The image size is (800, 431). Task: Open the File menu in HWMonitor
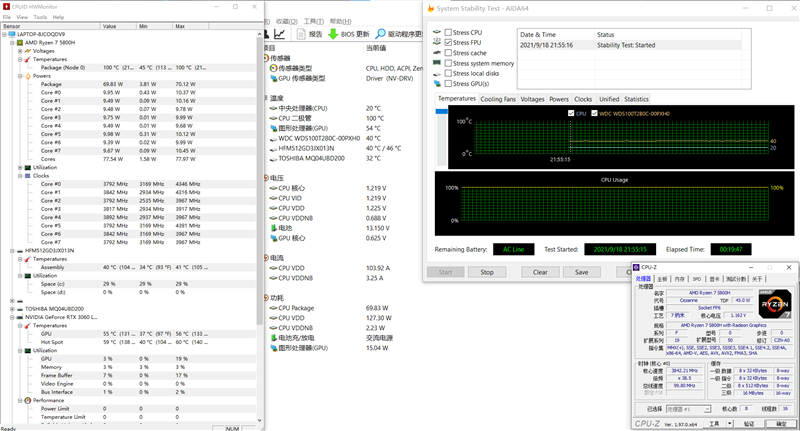[7, 17]
